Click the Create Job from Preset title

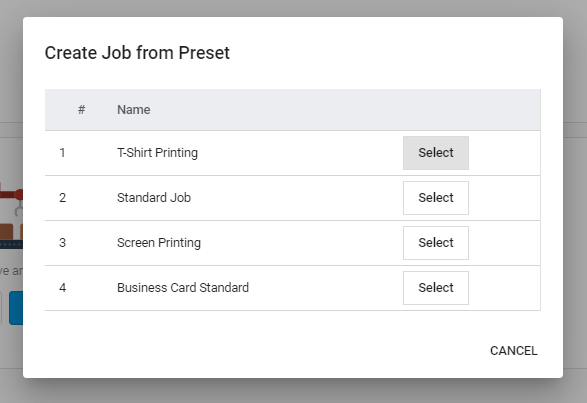pyautogui.click(x=137, y=52)
